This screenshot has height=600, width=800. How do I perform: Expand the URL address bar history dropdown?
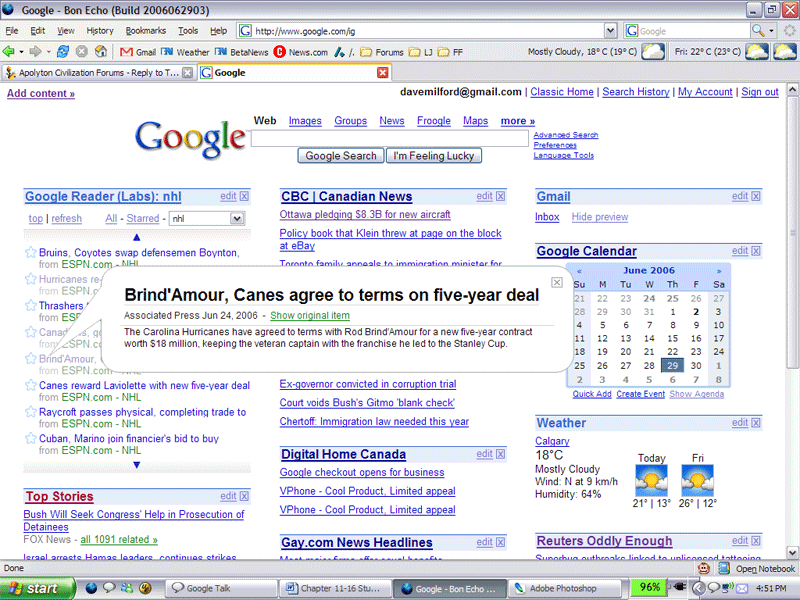(x=610, y=31)
